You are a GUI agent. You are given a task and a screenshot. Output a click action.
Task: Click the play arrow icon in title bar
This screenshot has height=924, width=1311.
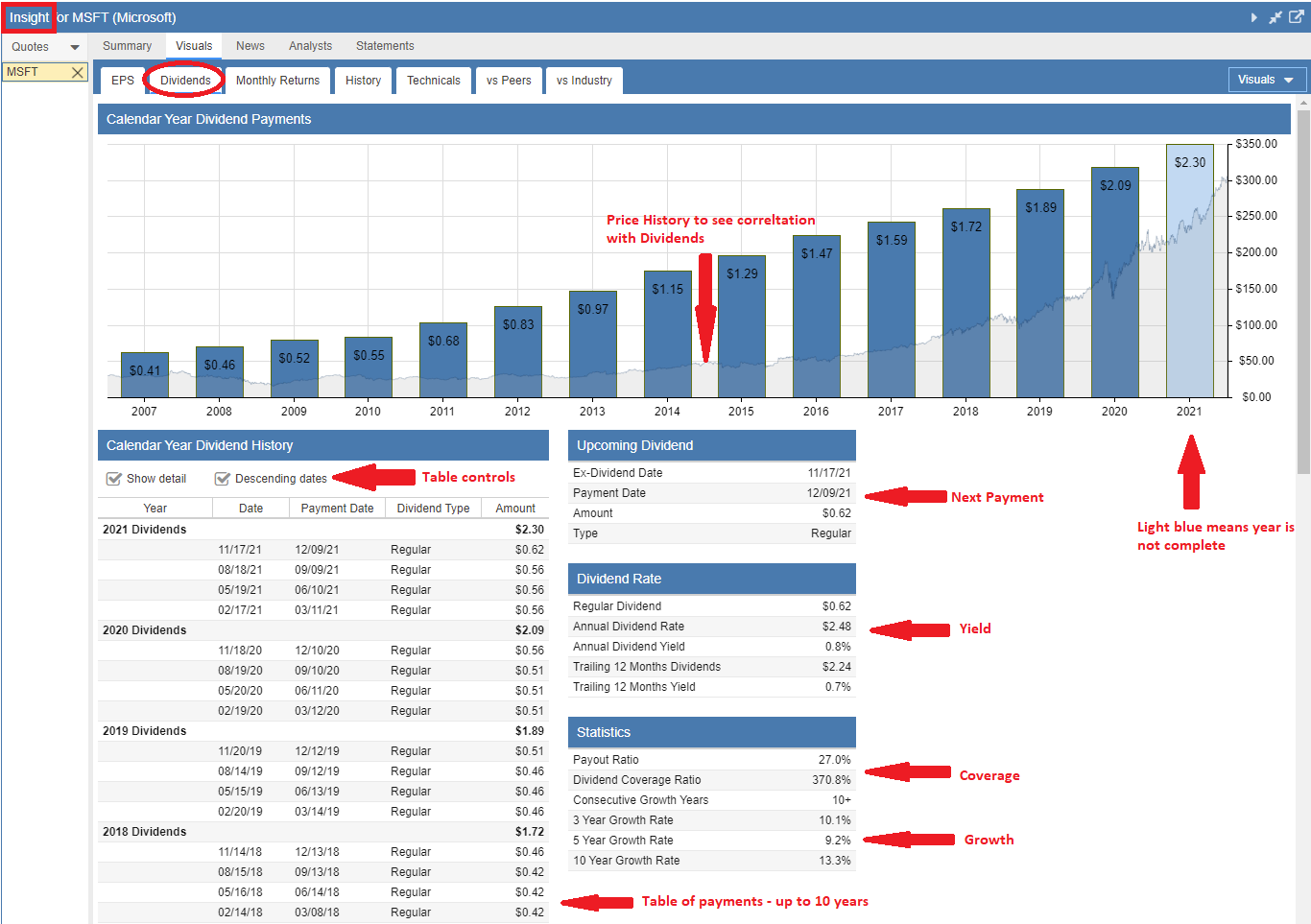[x=1254, y=17]
